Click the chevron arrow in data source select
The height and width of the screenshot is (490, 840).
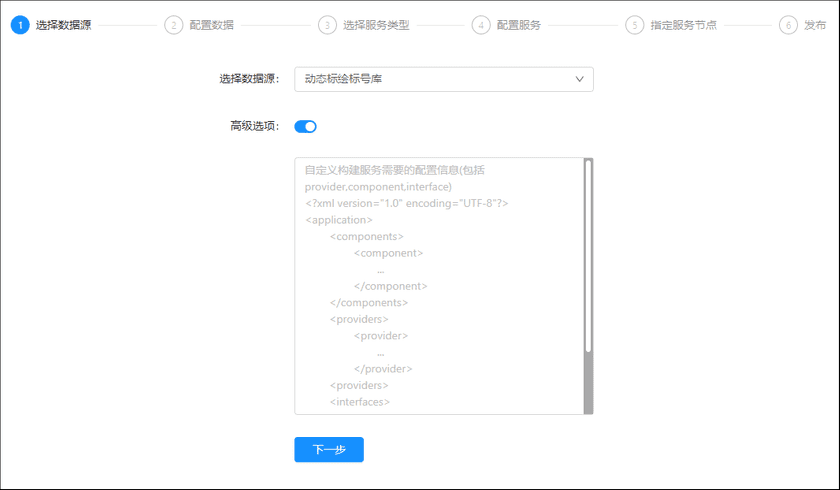[x=579, y=79]
